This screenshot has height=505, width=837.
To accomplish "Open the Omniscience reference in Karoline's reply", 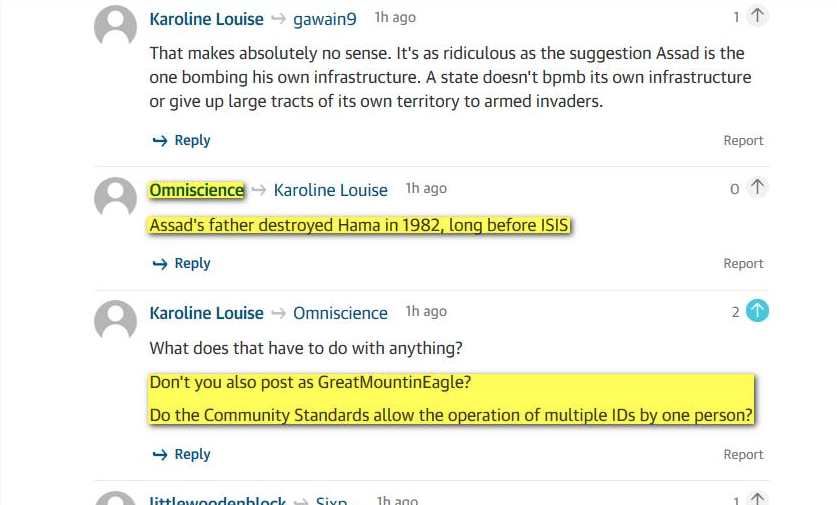I will coord(340,313).
